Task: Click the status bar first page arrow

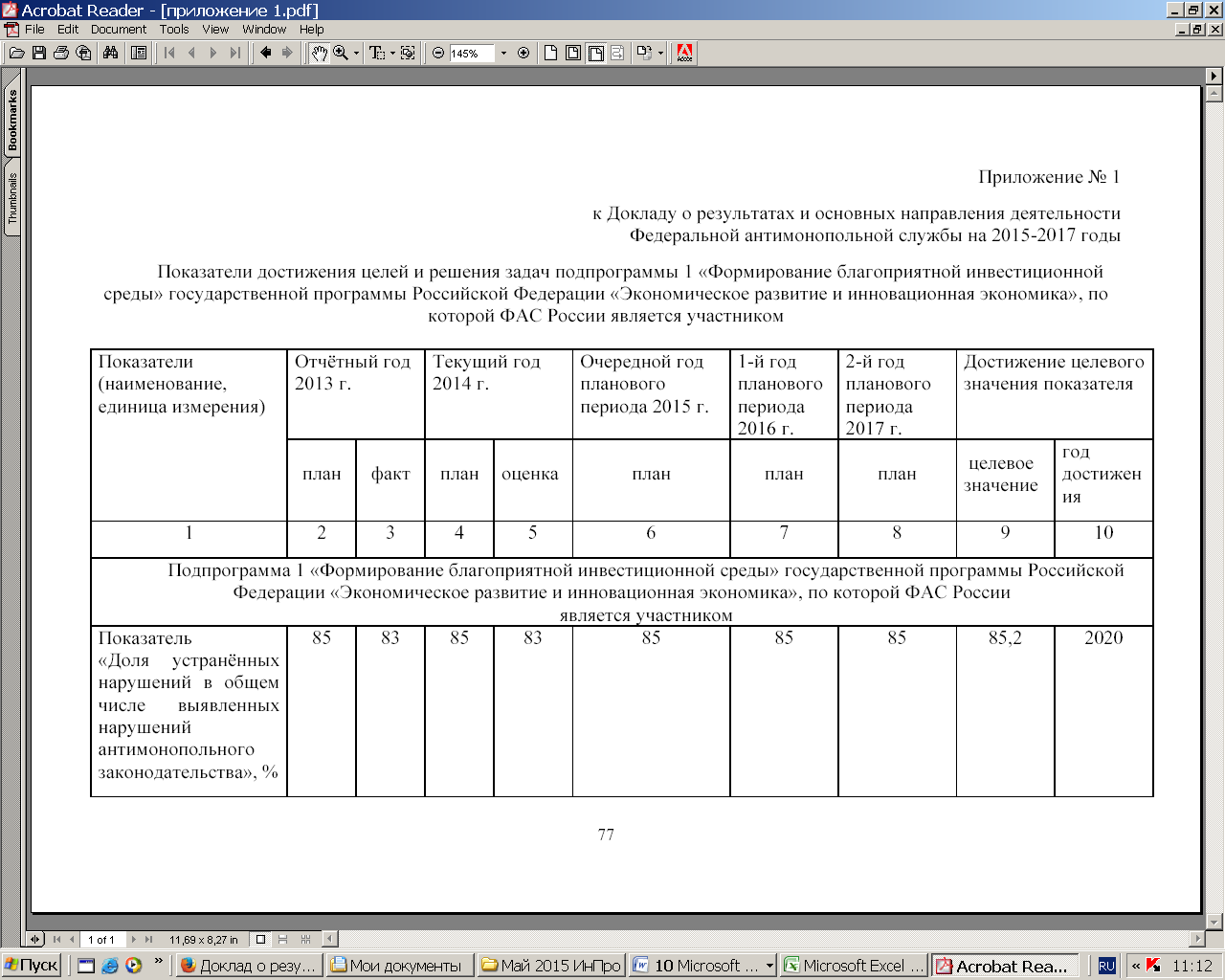Action: (x=57, y=940)
